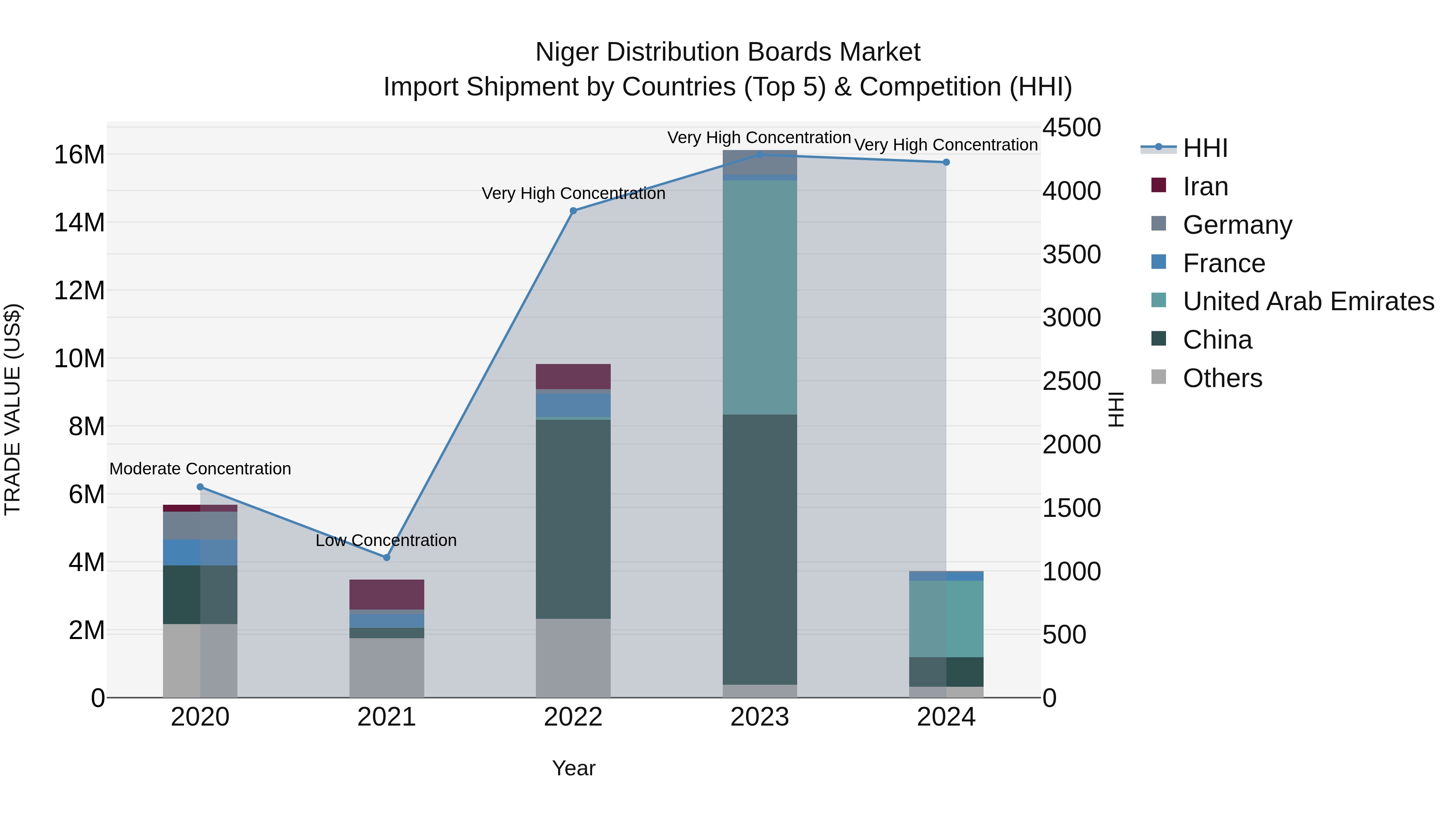
Task: Click the Others segment in 2021 bar
Action: coord(387,667)
